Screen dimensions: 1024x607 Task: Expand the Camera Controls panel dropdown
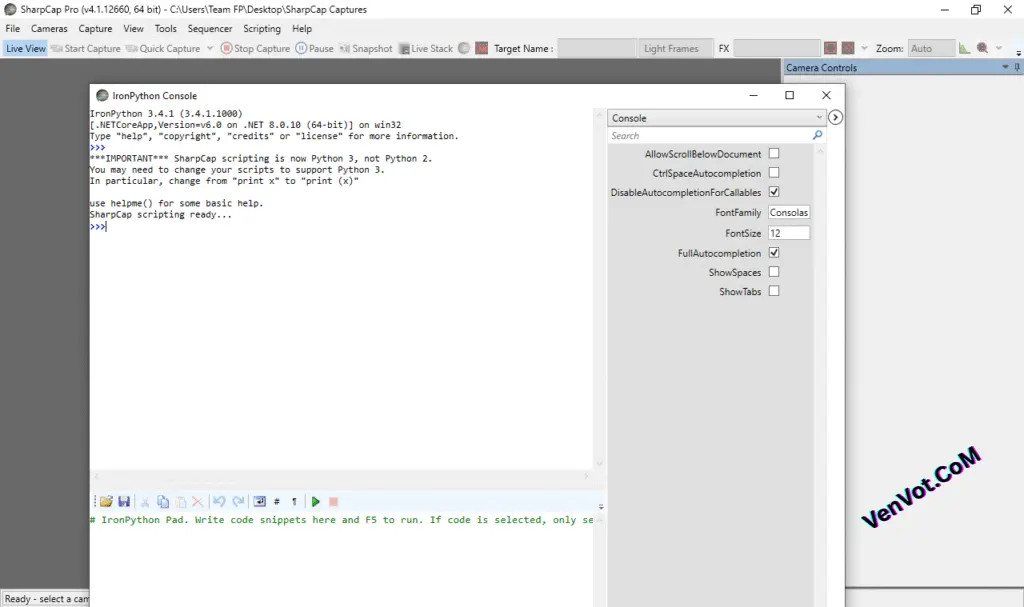[x=1006, y=67]
